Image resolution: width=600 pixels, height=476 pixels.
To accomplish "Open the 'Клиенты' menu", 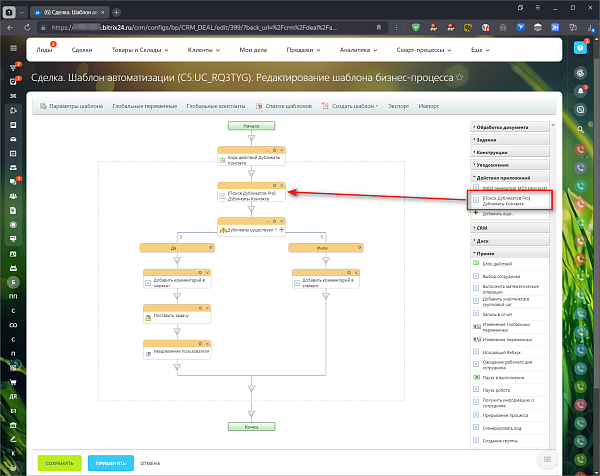I will click(204, 50).
